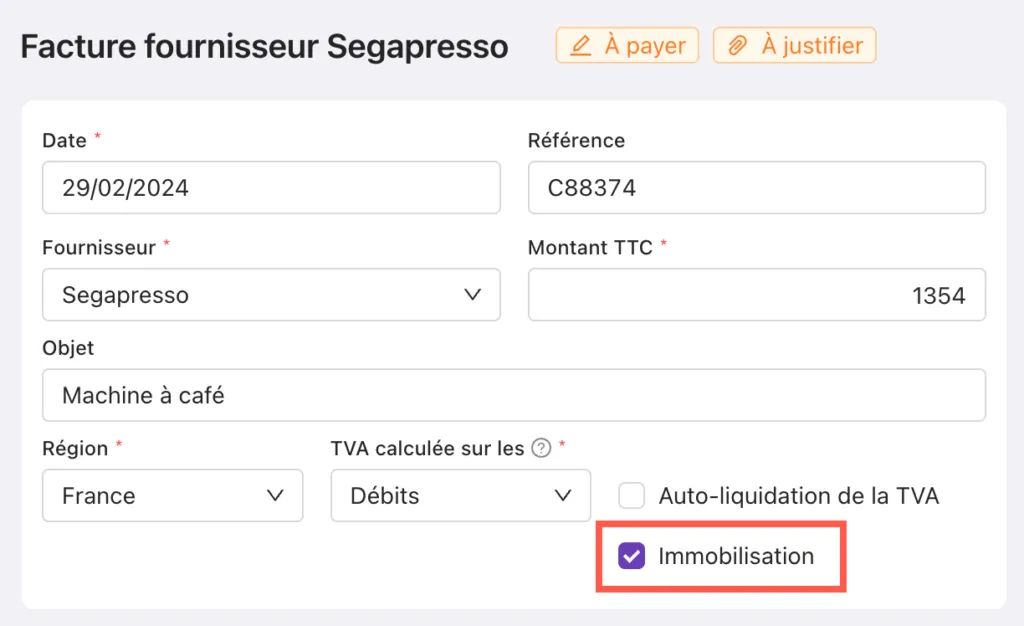The width and height of the screenshot is (1024, 626).
Task: Enable Auto-liquidation de la TVA checkbox
Action: tap(632, 495)
